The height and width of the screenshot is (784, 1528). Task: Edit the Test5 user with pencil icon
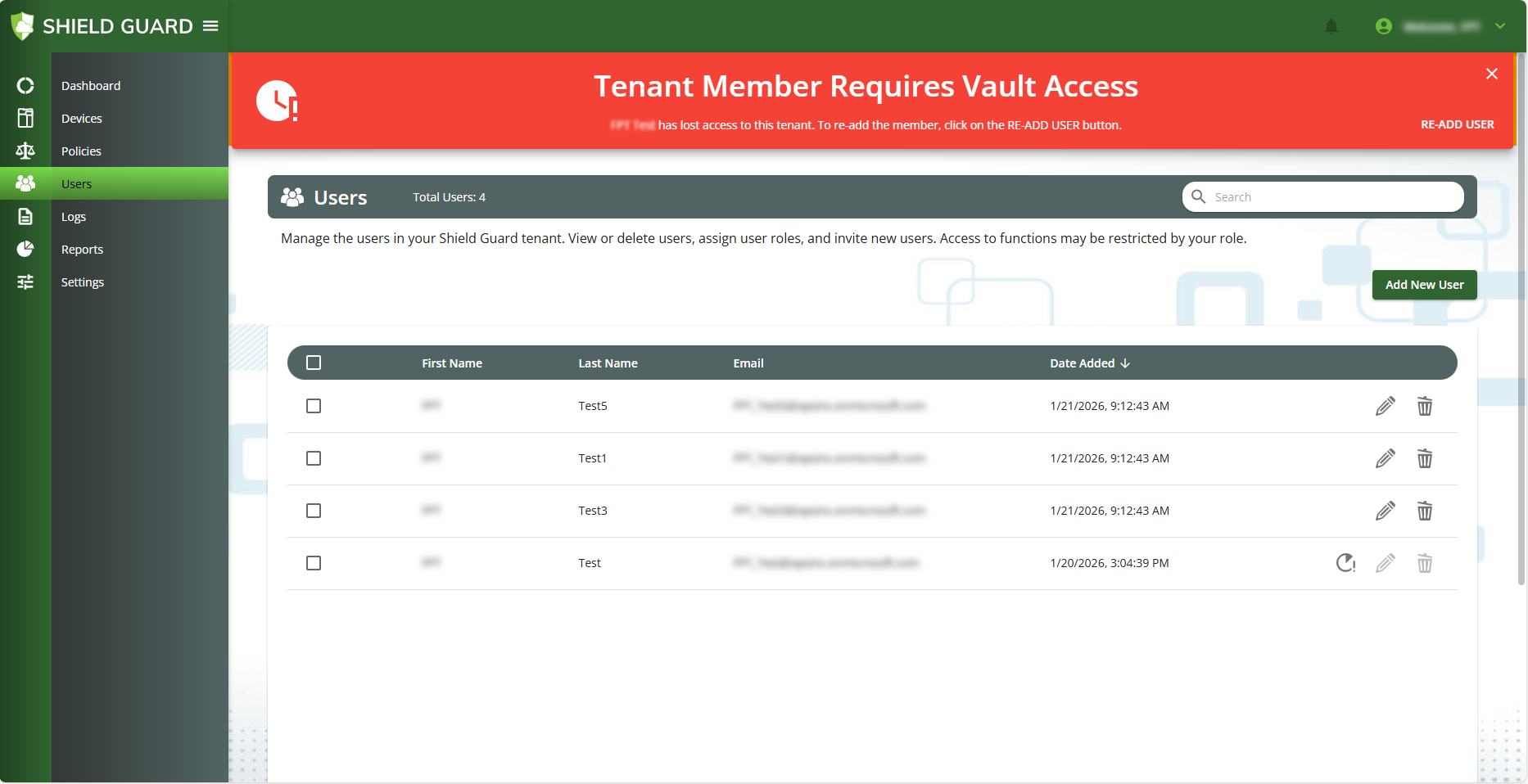click(x=1385, y=406)
